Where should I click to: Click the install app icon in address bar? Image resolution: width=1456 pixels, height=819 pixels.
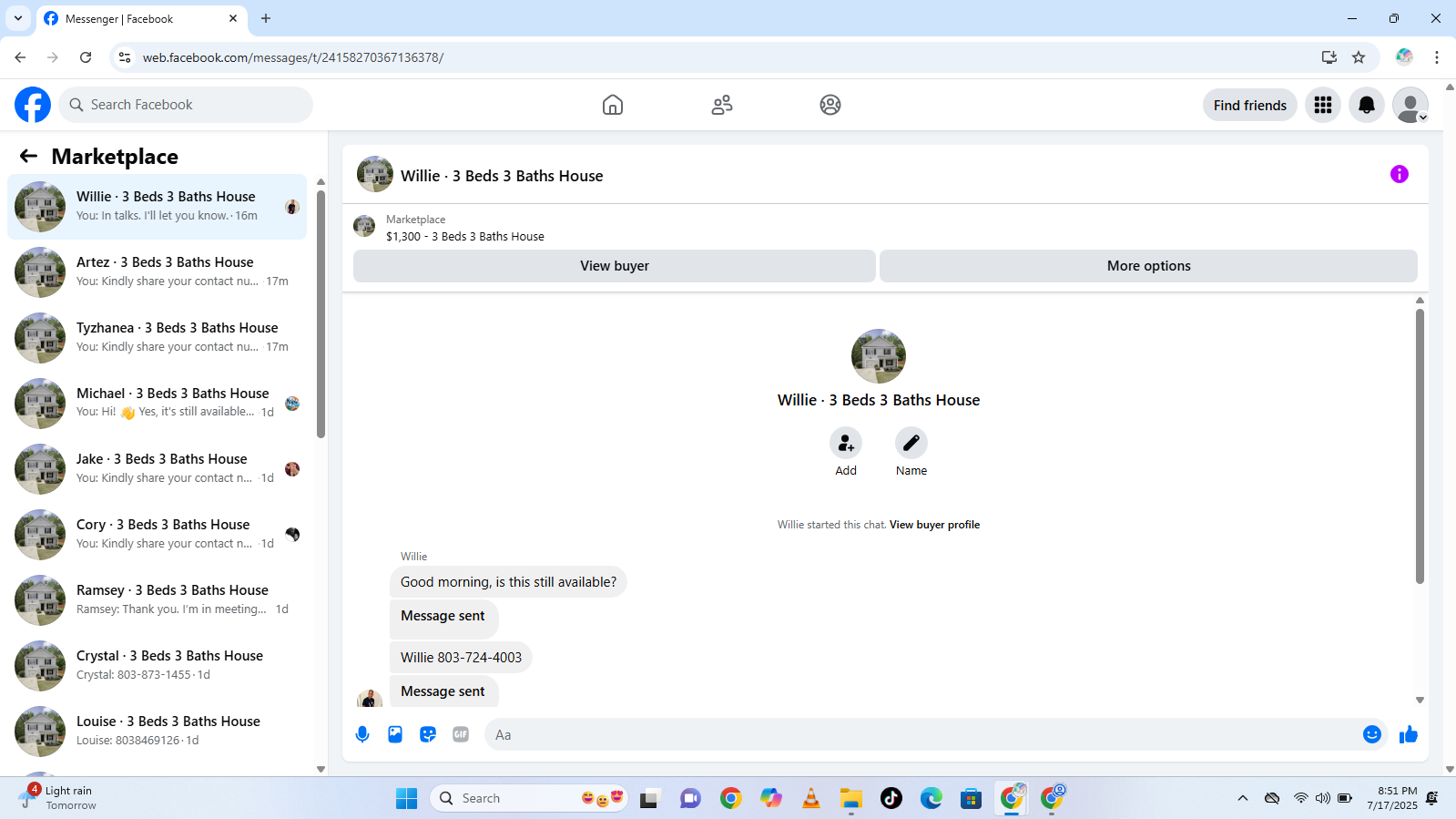1329,57
